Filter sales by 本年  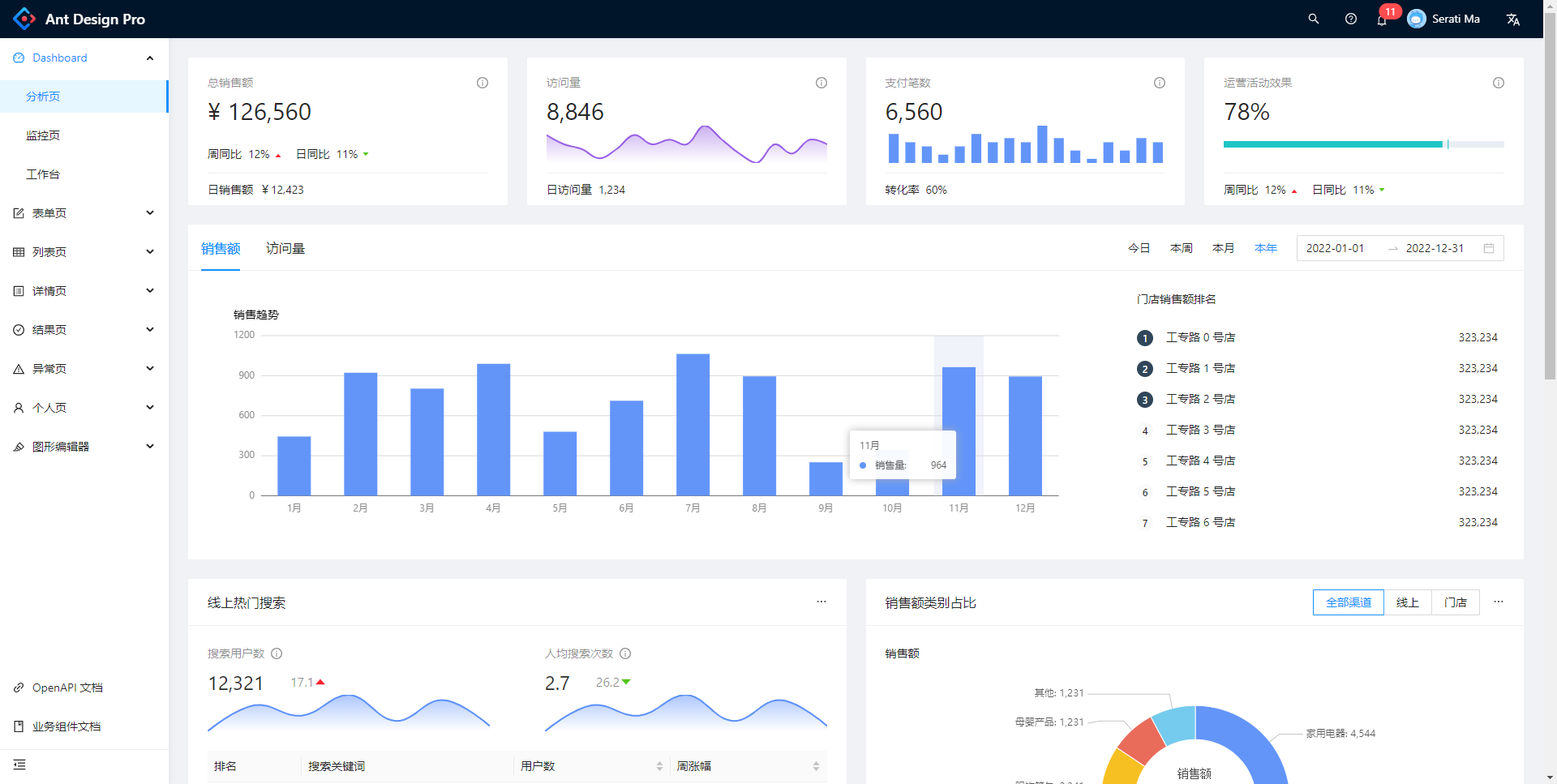[1266, 248]
